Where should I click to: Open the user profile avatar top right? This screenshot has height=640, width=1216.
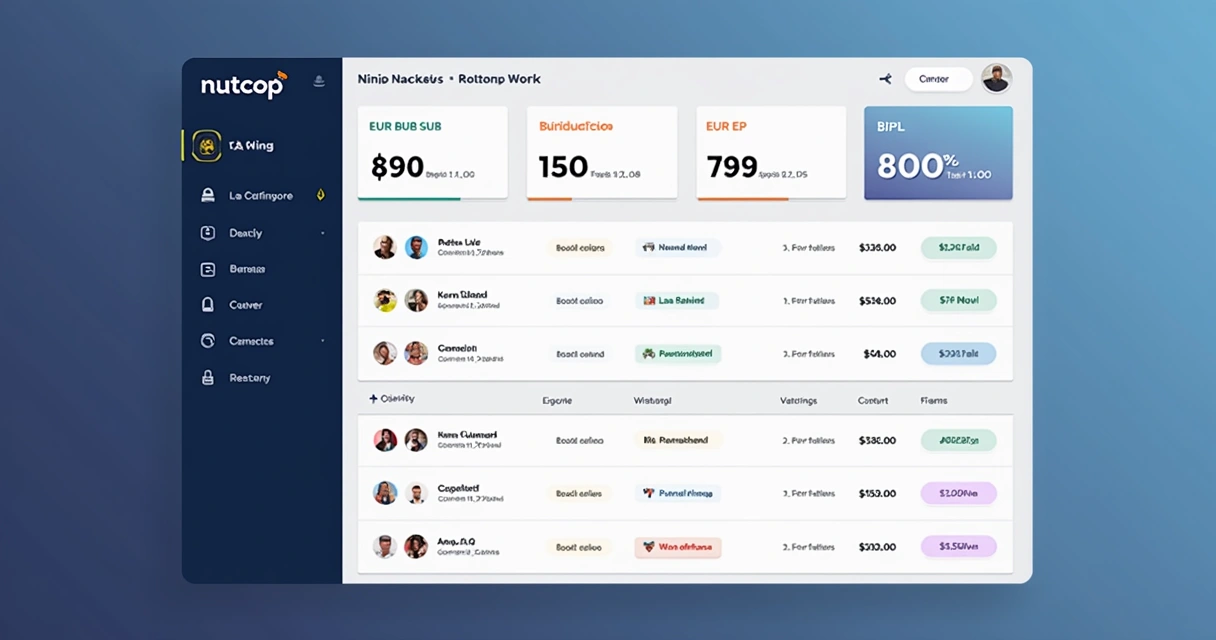coord(996,79)
